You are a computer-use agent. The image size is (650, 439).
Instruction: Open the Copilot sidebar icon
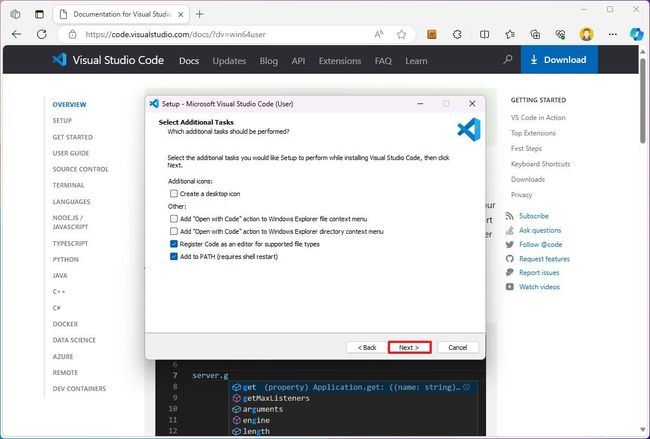(x=636, y=34)
